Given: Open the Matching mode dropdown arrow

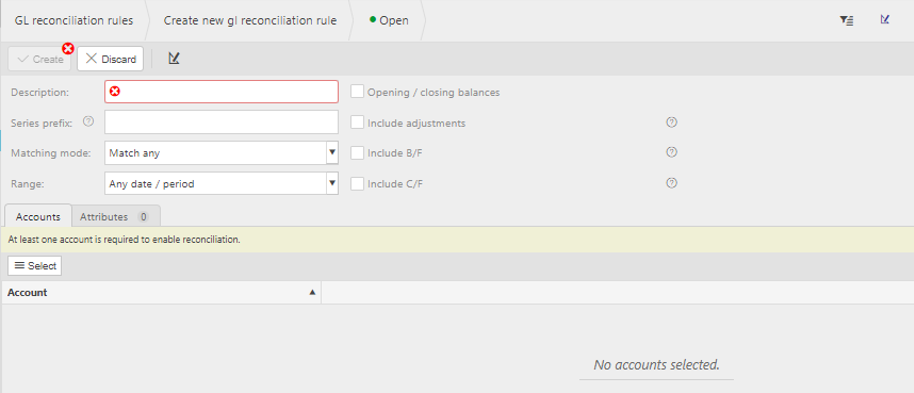Looking at the screenshot, I should [x=332, y=153].
